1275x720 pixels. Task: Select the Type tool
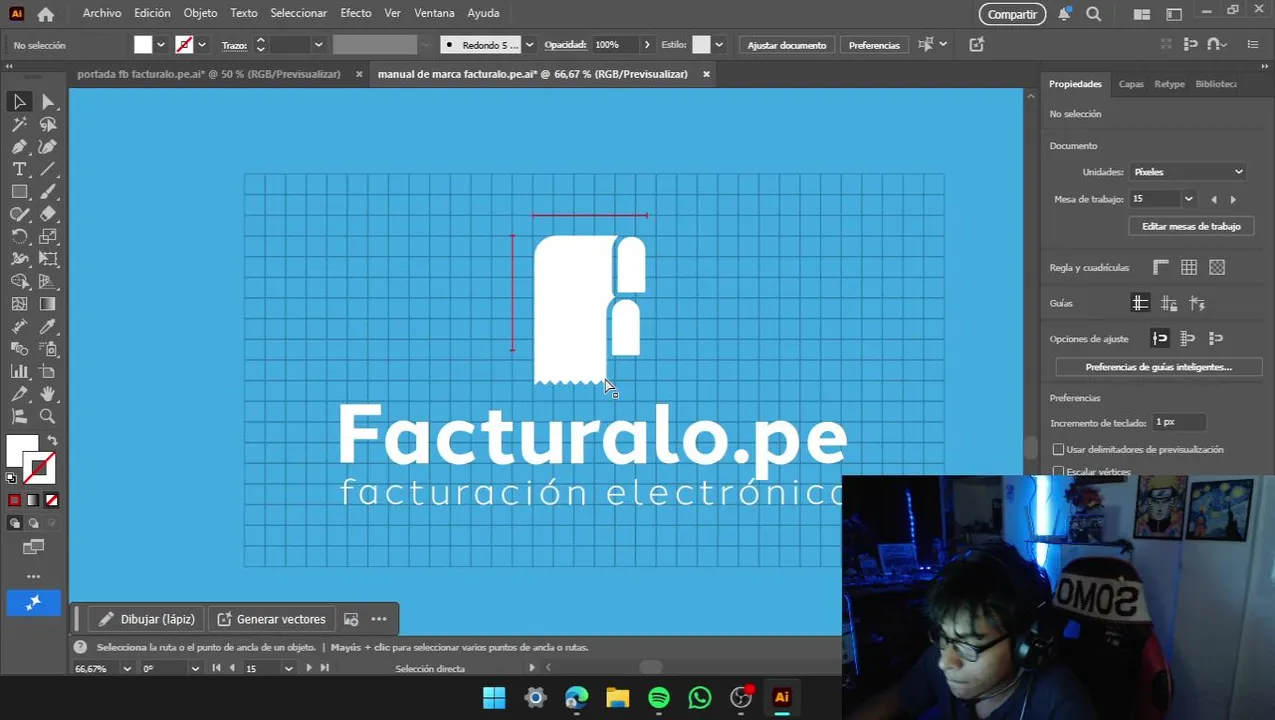pyautogui.click(x=19, y=169)
